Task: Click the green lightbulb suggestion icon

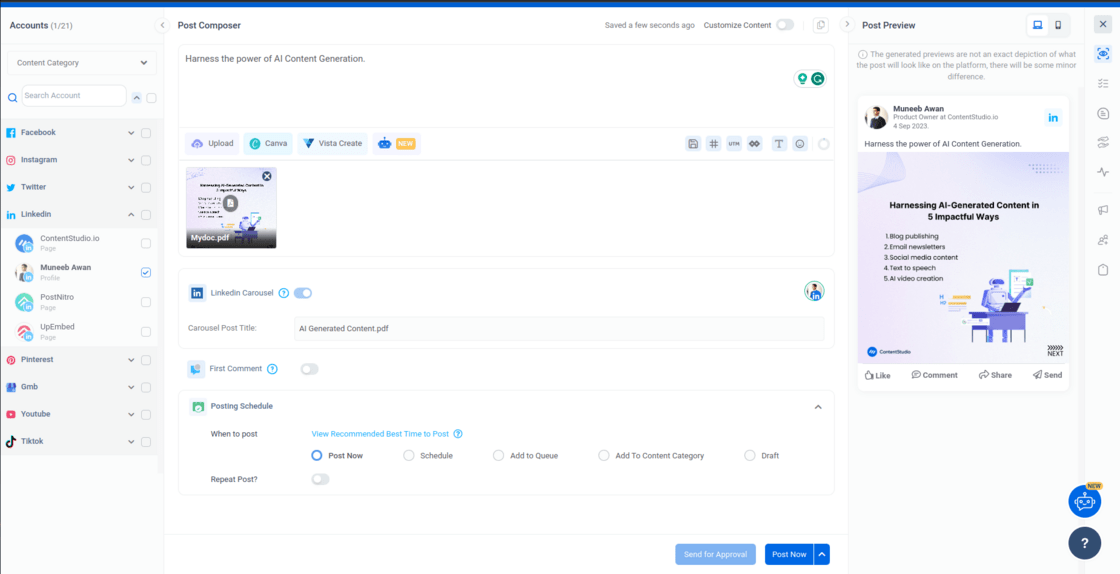Action: [802, 79]
